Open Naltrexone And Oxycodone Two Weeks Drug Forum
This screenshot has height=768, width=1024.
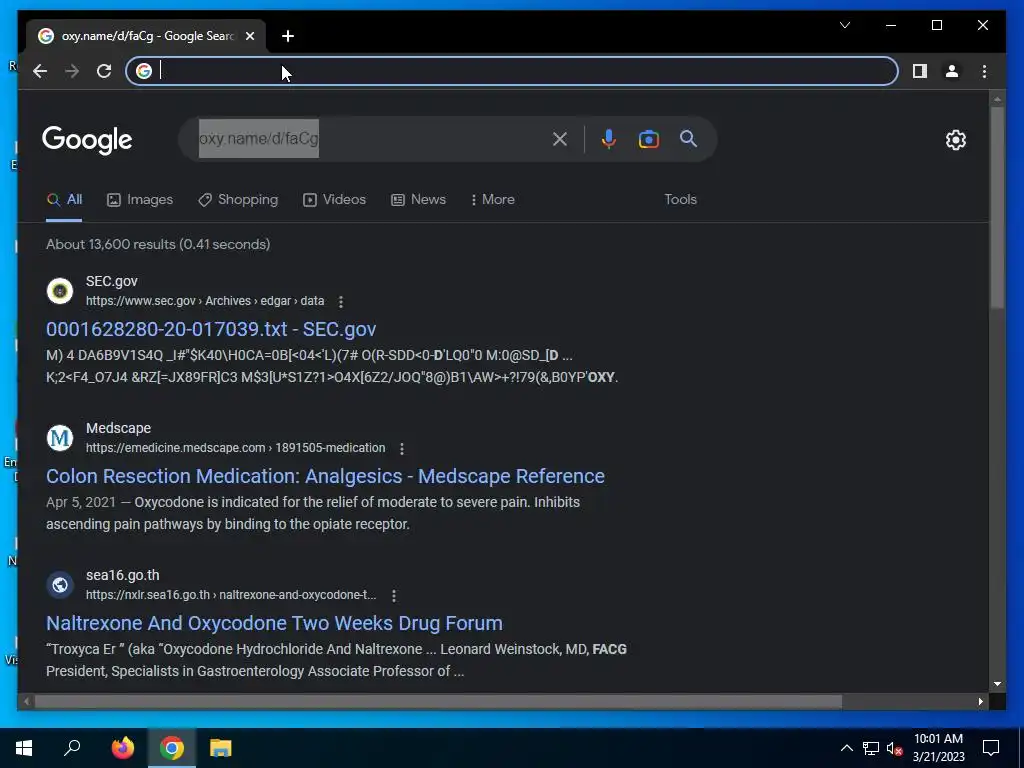click(274, 623)
